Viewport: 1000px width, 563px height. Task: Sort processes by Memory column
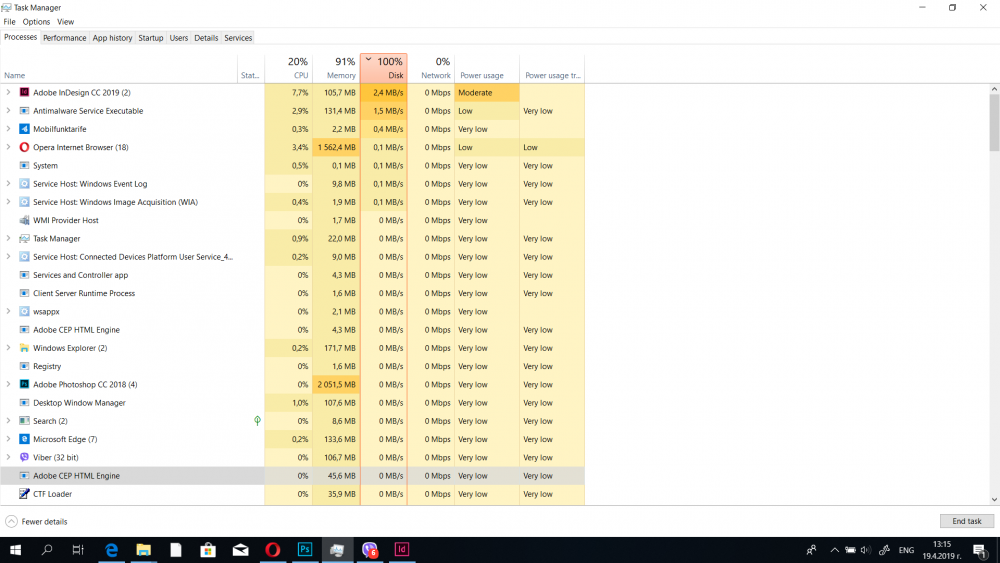coord(336,68)
